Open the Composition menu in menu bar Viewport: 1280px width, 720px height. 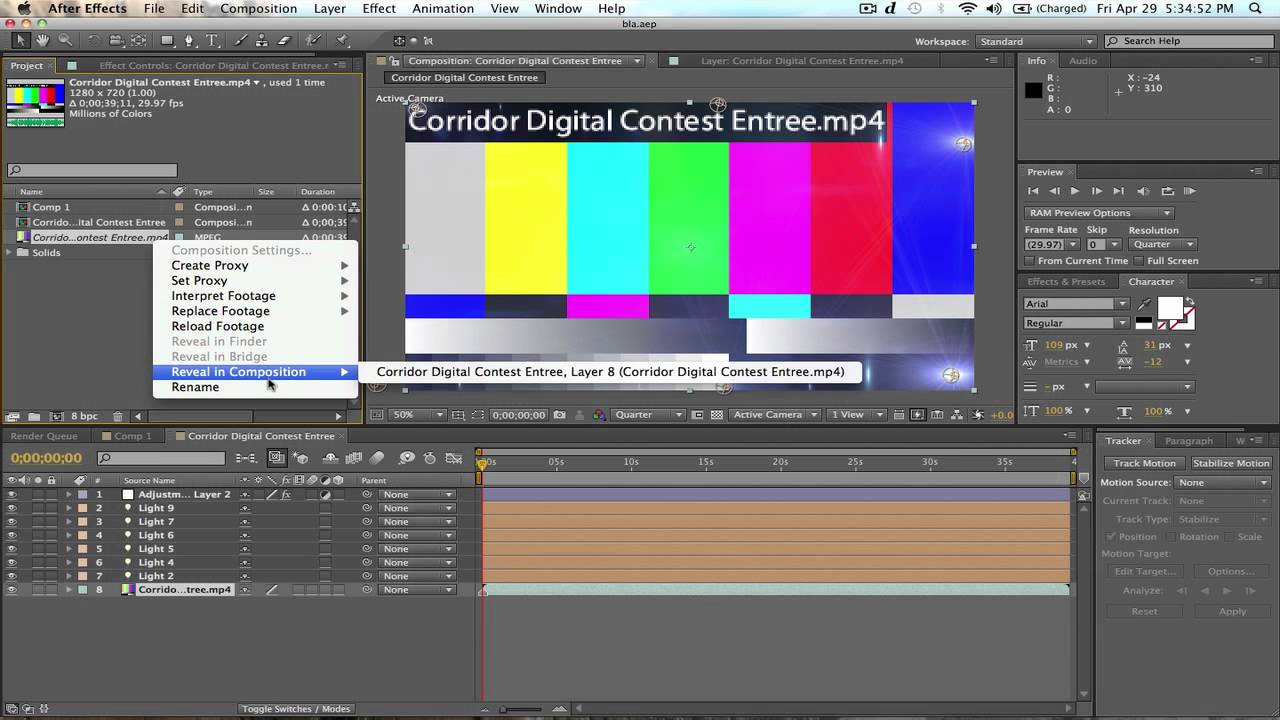[x=259, y=8]
